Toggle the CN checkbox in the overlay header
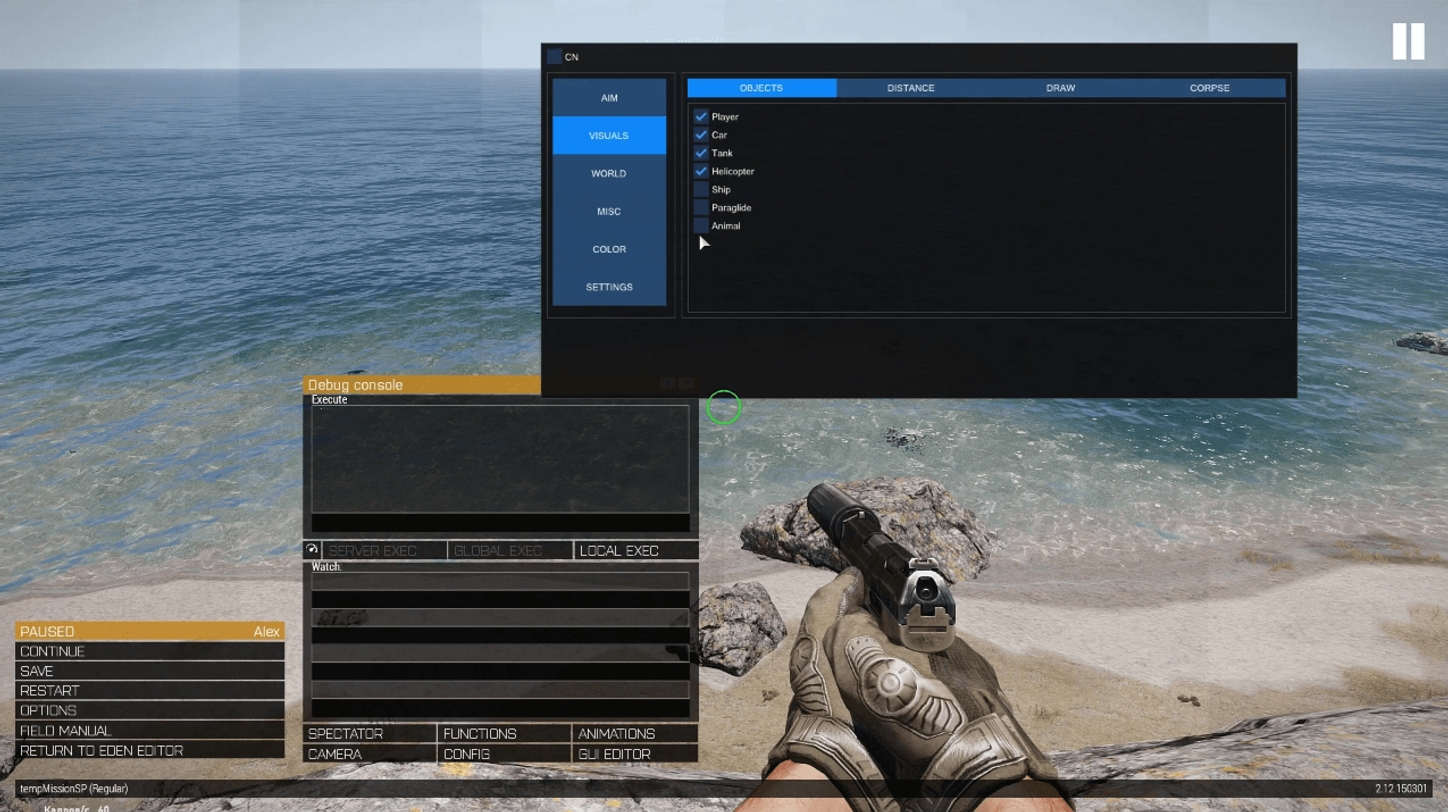Viewport: 1448px width, 812px height. pos(555,57)
